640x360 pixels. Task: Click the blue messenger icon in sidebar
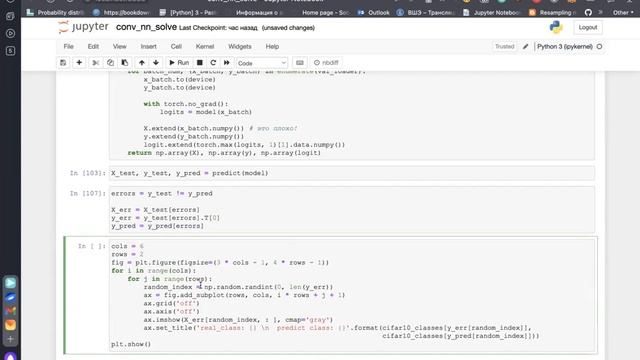tap(11, 297)
